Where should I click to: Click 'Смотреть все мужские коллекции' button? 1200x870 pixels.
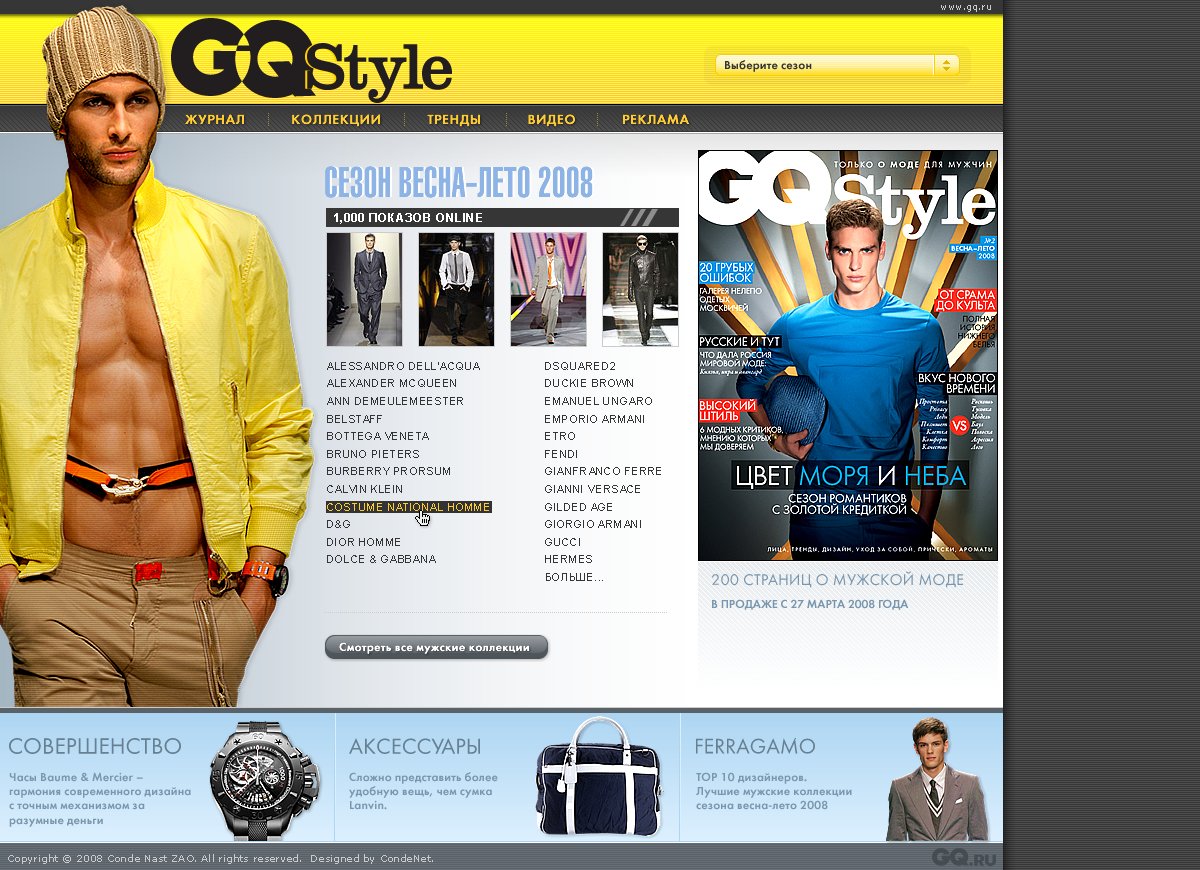point(436,647)
